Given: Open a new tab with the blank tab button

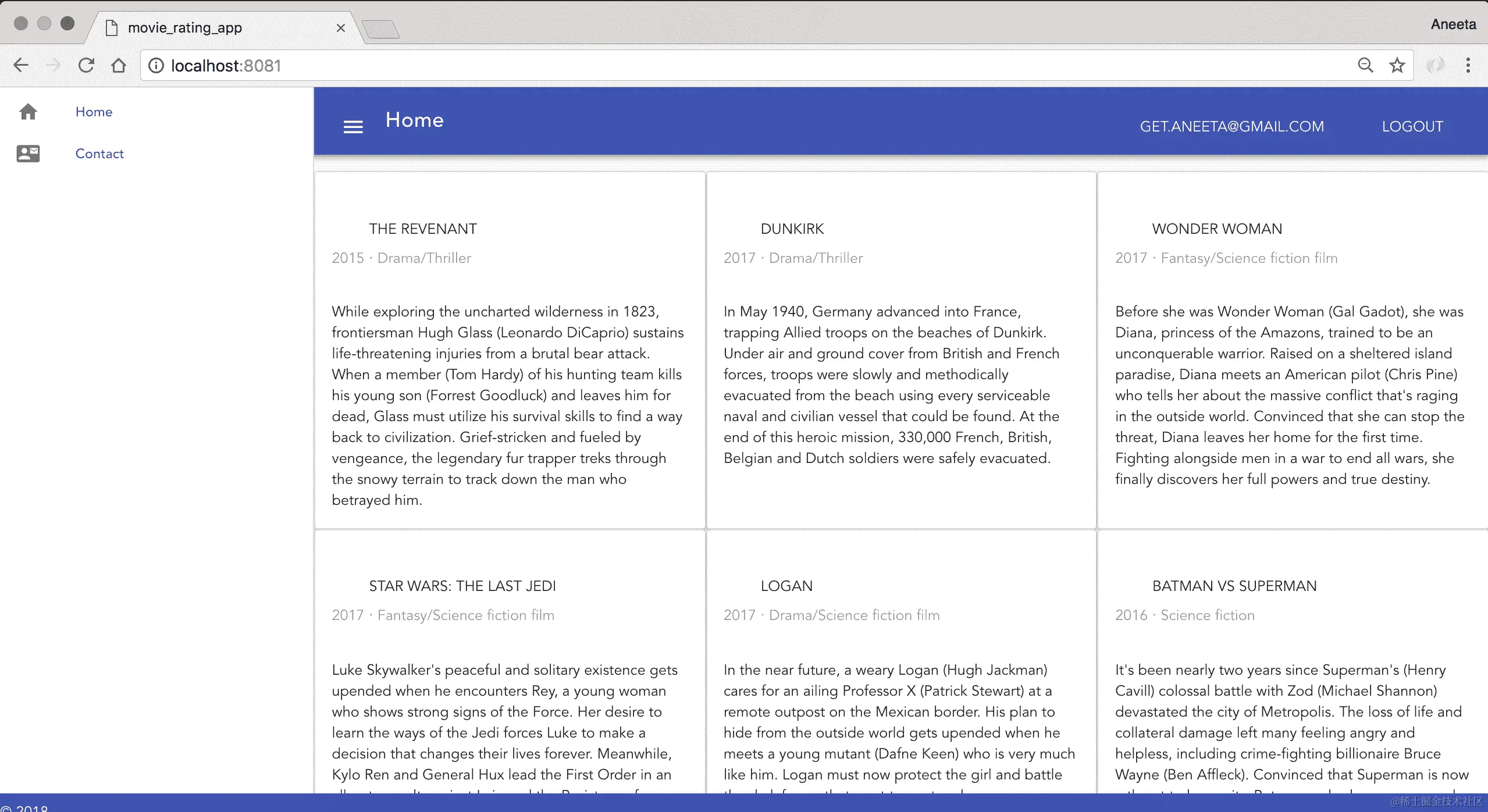Looking at the screenshot, I should pos(380,29).
